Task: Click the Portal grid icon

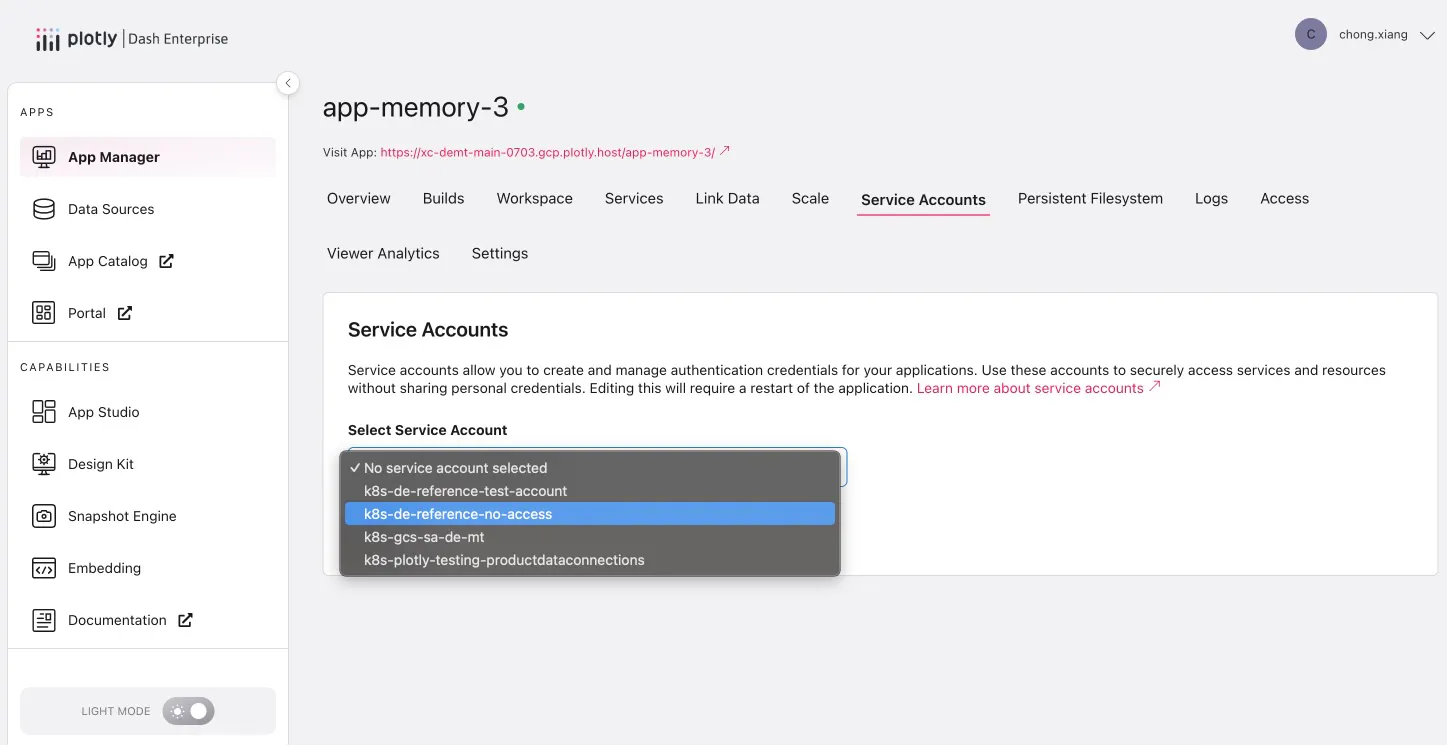Action: click(x=44, y=313)
